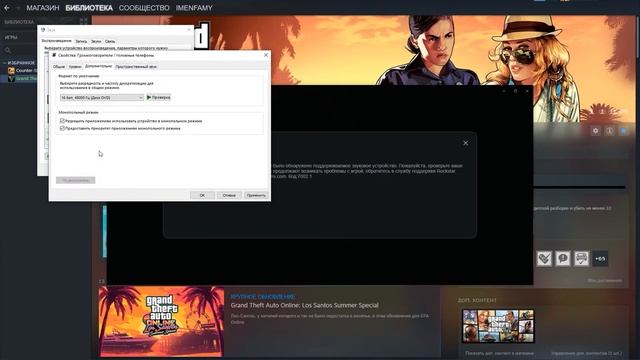
Task: Select the Counter-Strike game entry icon
Action: click(x=11, y=71)
